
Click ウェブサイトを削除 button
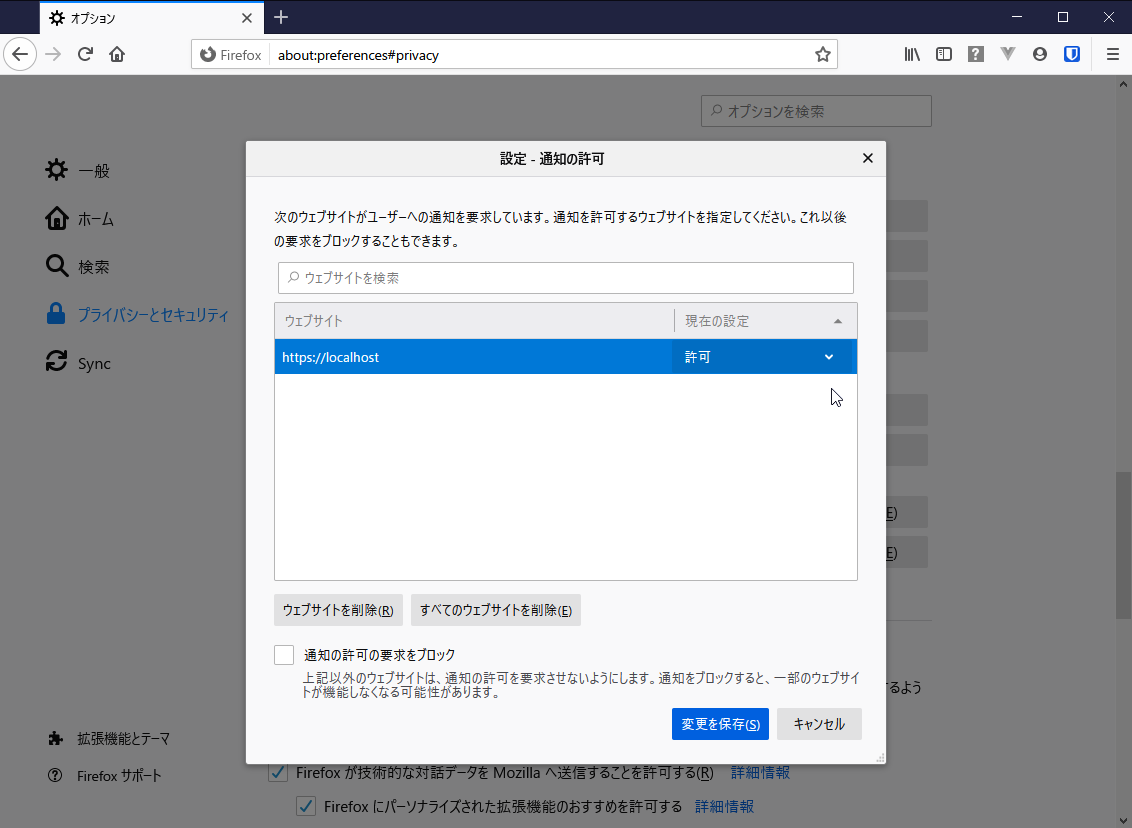click(x=338, y=610)
